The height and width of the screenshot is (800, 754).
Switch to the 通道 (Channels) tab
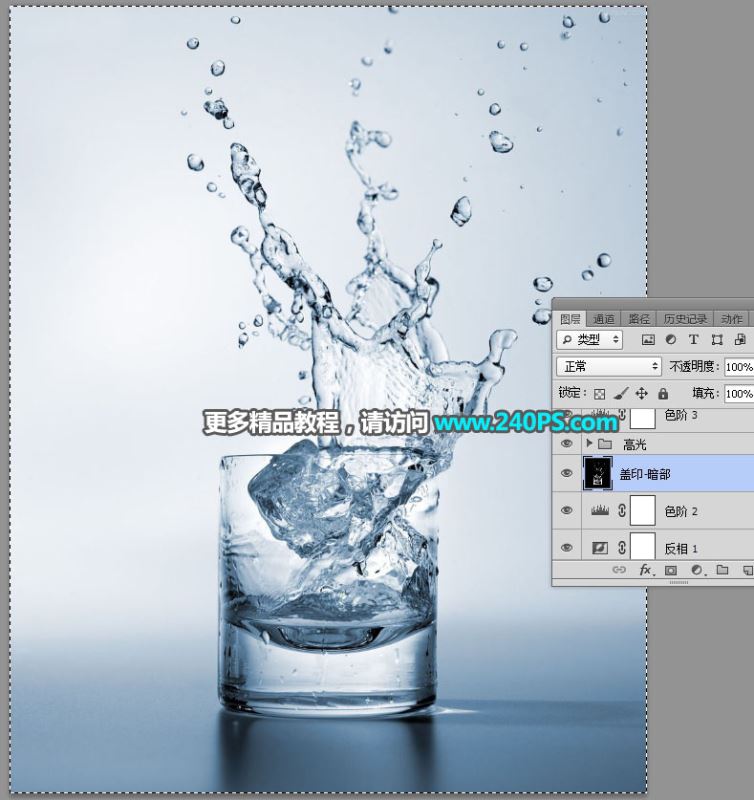point(604,319)
